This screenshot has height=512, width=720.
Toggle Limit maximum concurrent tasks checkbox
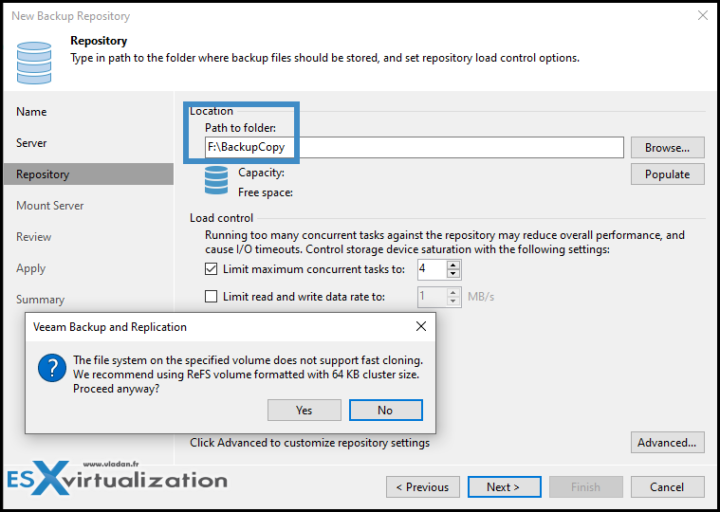pyautogui.click(x=211, y=269)
